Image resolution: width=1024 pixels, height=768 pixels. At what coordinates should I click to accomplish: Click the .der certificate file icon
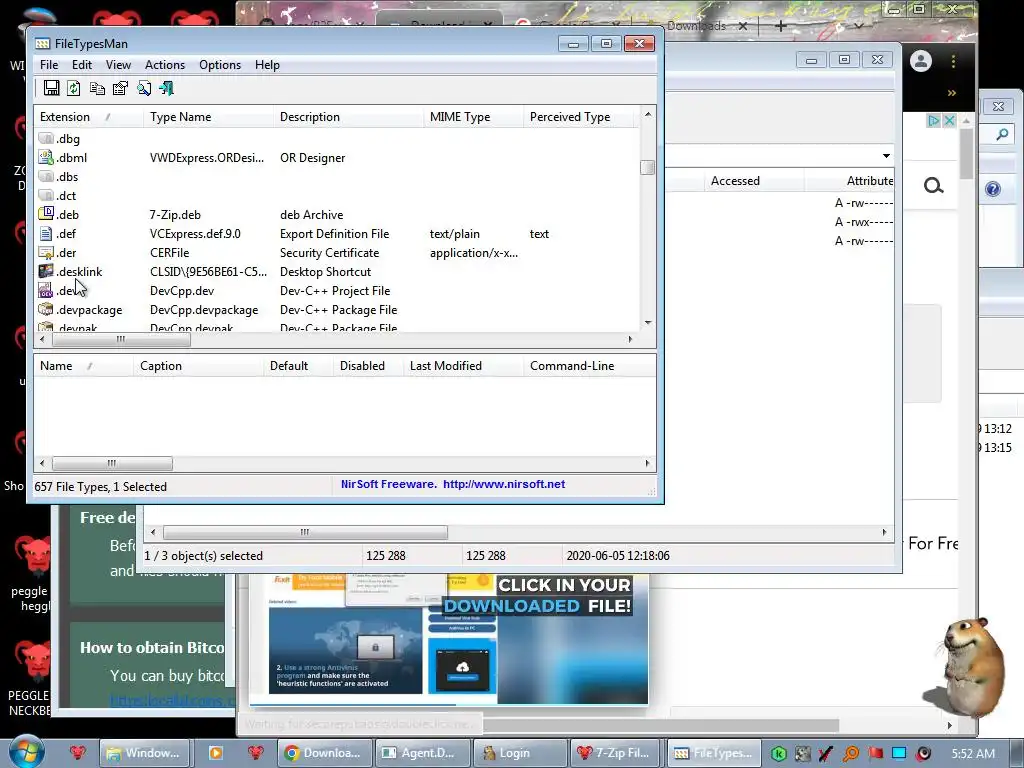tap(46, 252)
